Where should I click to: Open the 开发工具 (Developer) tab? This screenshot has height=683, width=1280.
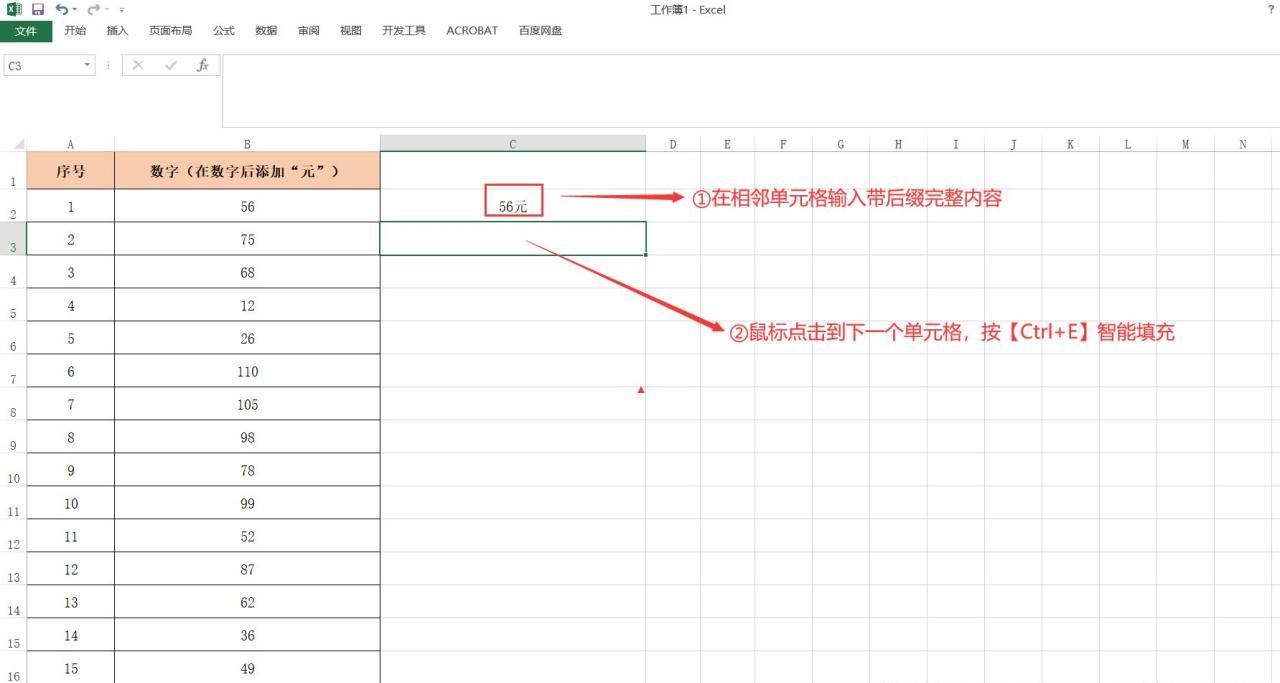pyautogui.click(x=404, y=31)
